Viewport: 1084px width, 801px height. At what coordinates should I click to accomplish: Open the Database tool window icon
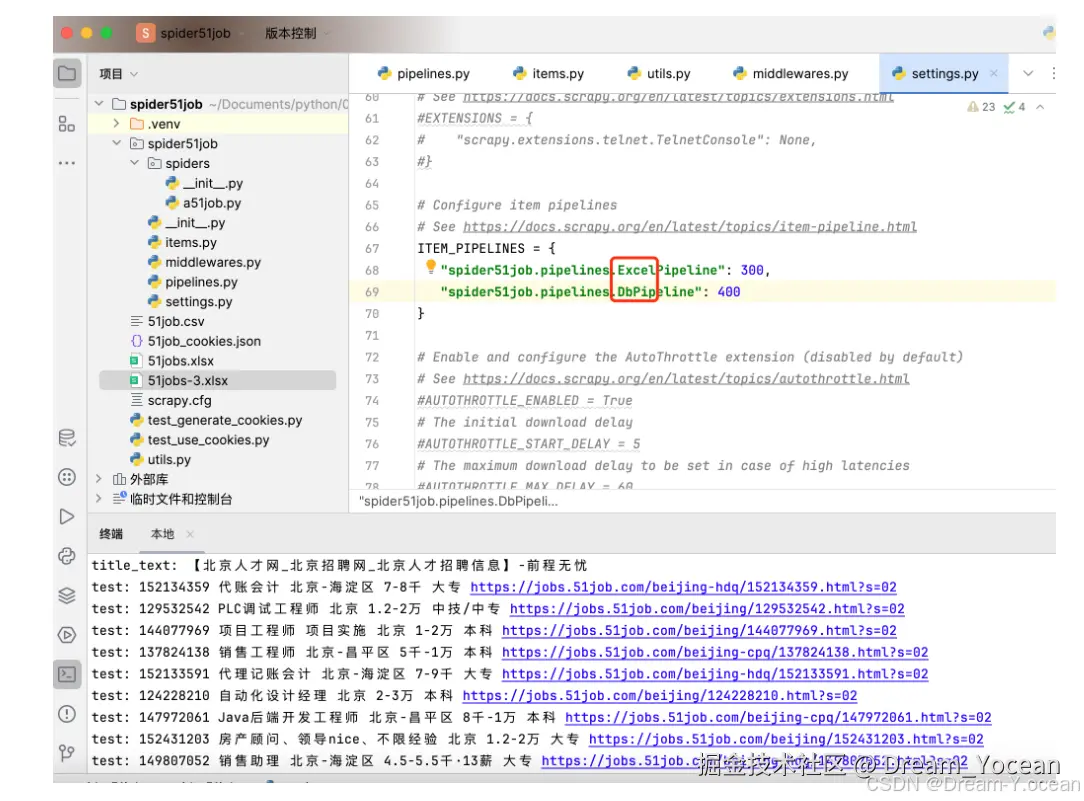(67, 437)
